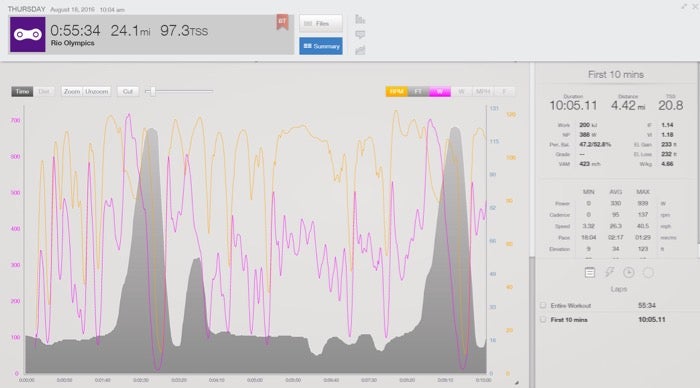Select the First 10 mins lap row
Image resolution: width=700 pixels, height=388 pixels.
pyautogui.click(x=617, y=320)
